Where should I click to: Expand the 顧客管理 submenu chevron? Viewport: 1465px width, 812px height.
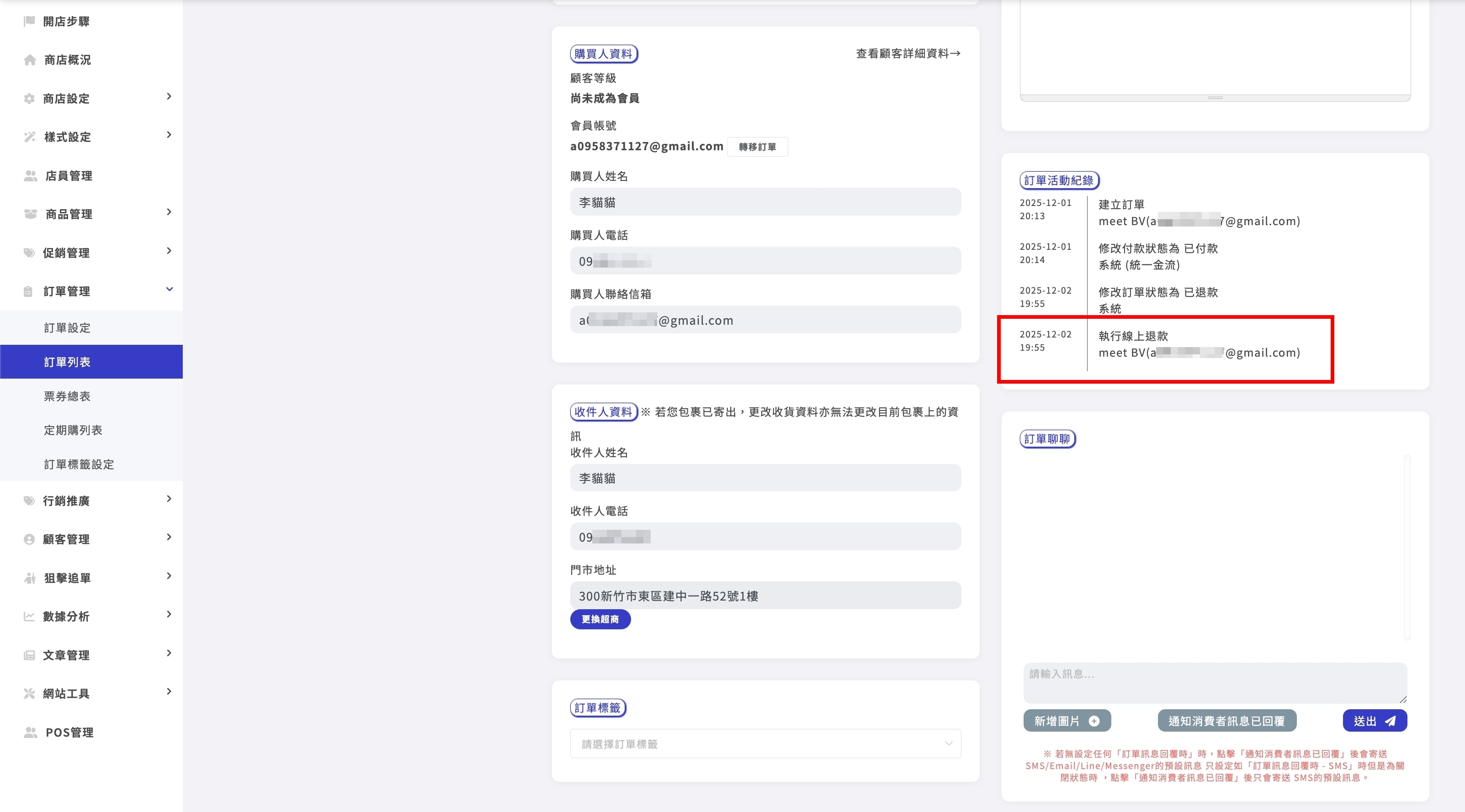pos(169,537)
